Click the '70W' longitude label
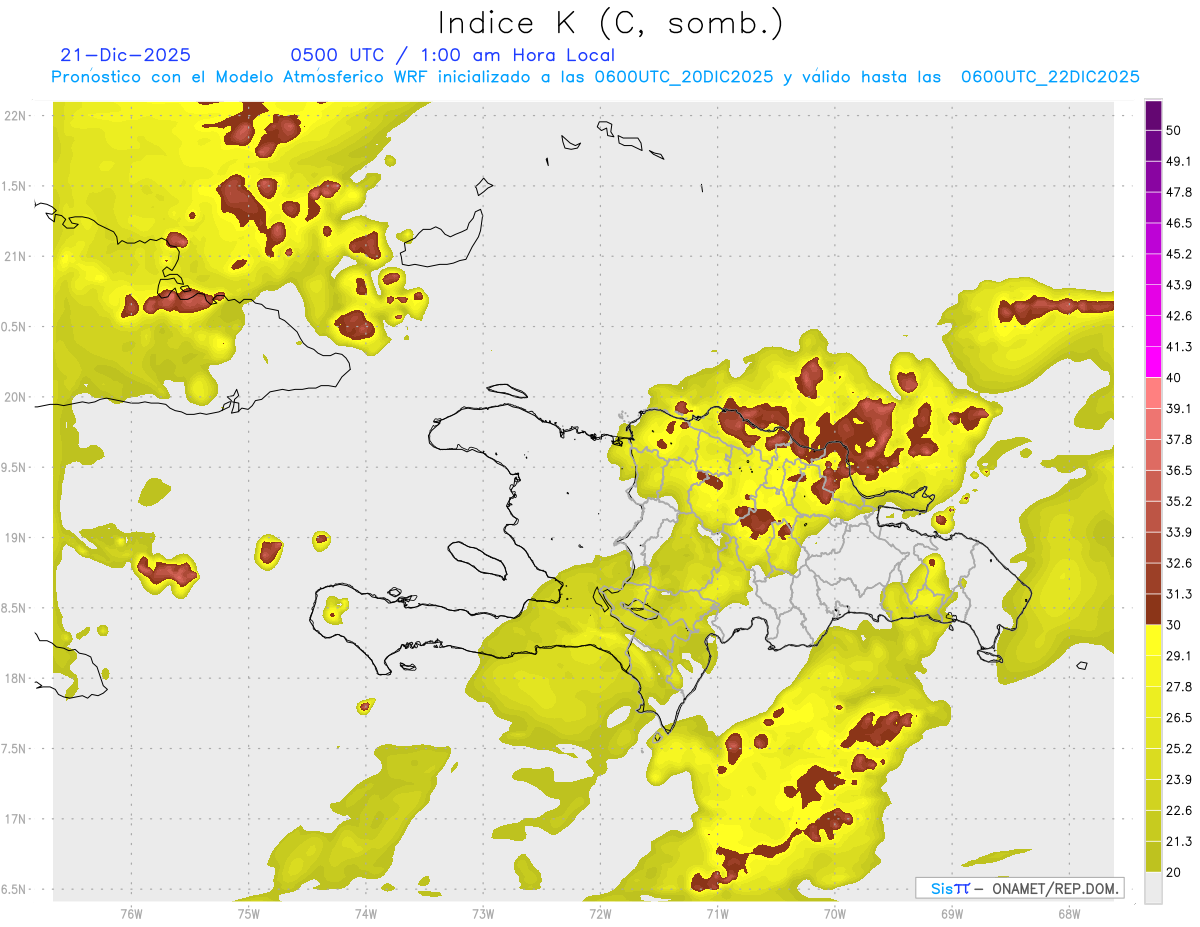1200x927 pixels. (834, 913)
